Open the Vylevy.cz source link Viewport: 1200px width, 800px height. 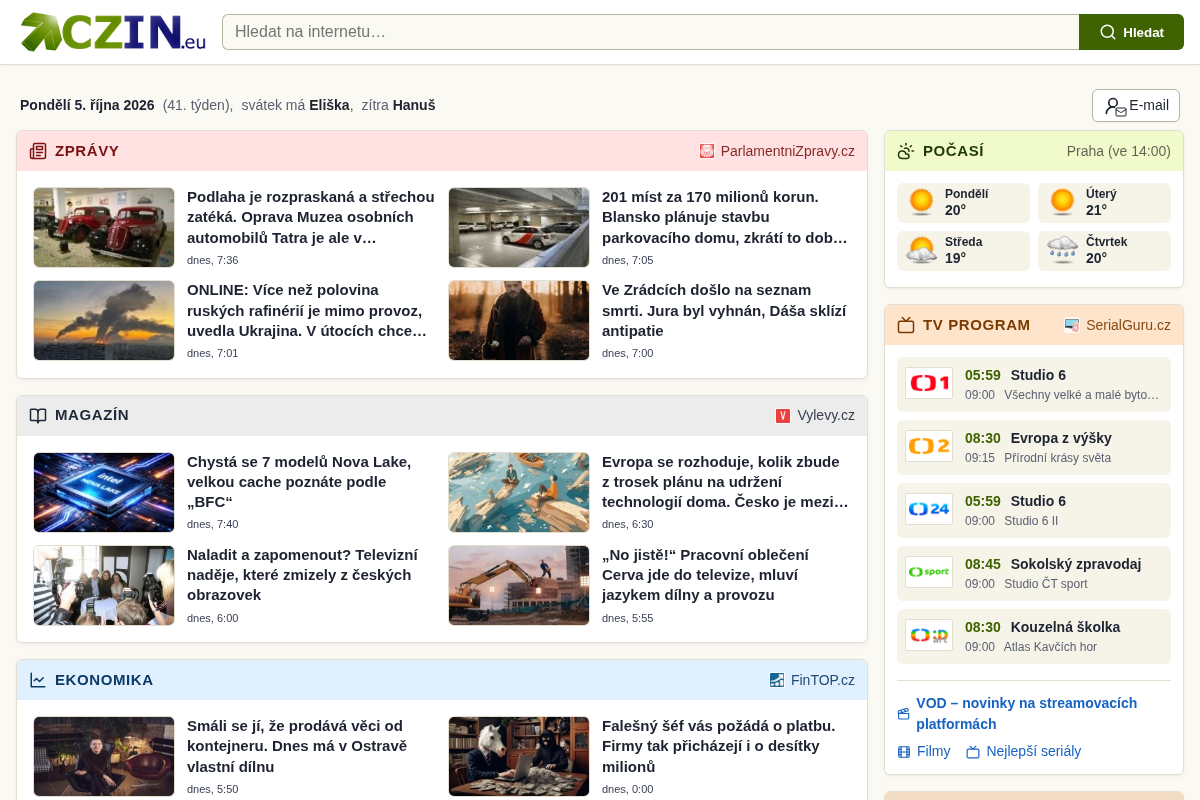pos(815,416)
